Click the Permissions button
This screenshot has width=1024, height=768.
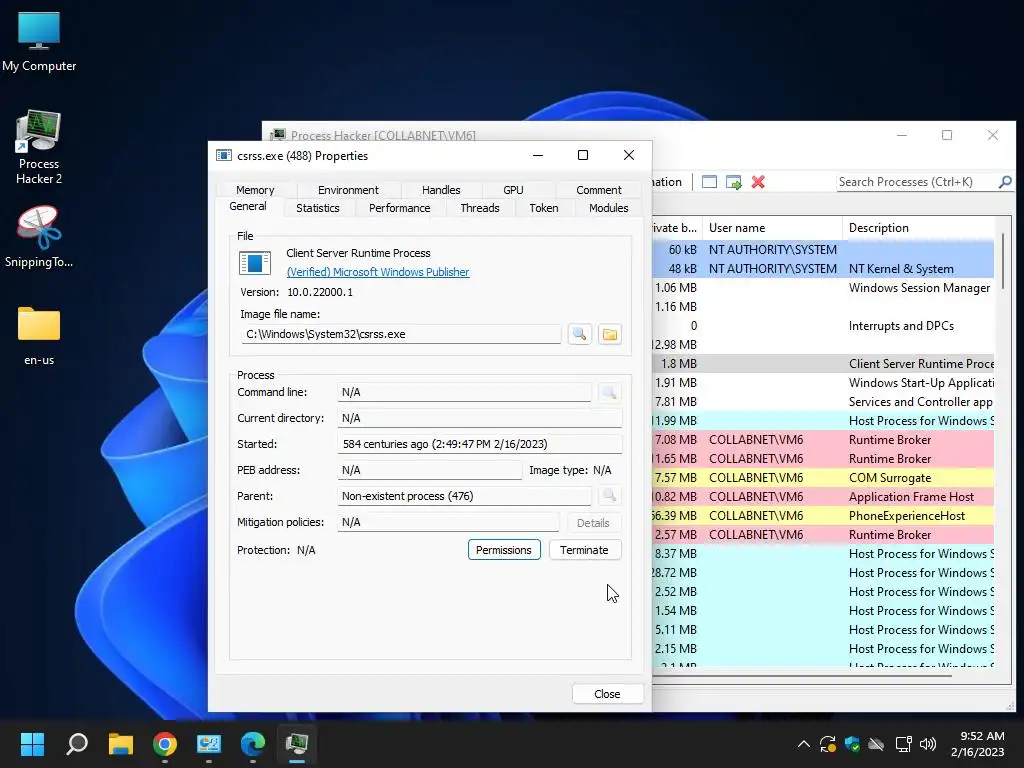pyautogui.click(x=504, y=550)
